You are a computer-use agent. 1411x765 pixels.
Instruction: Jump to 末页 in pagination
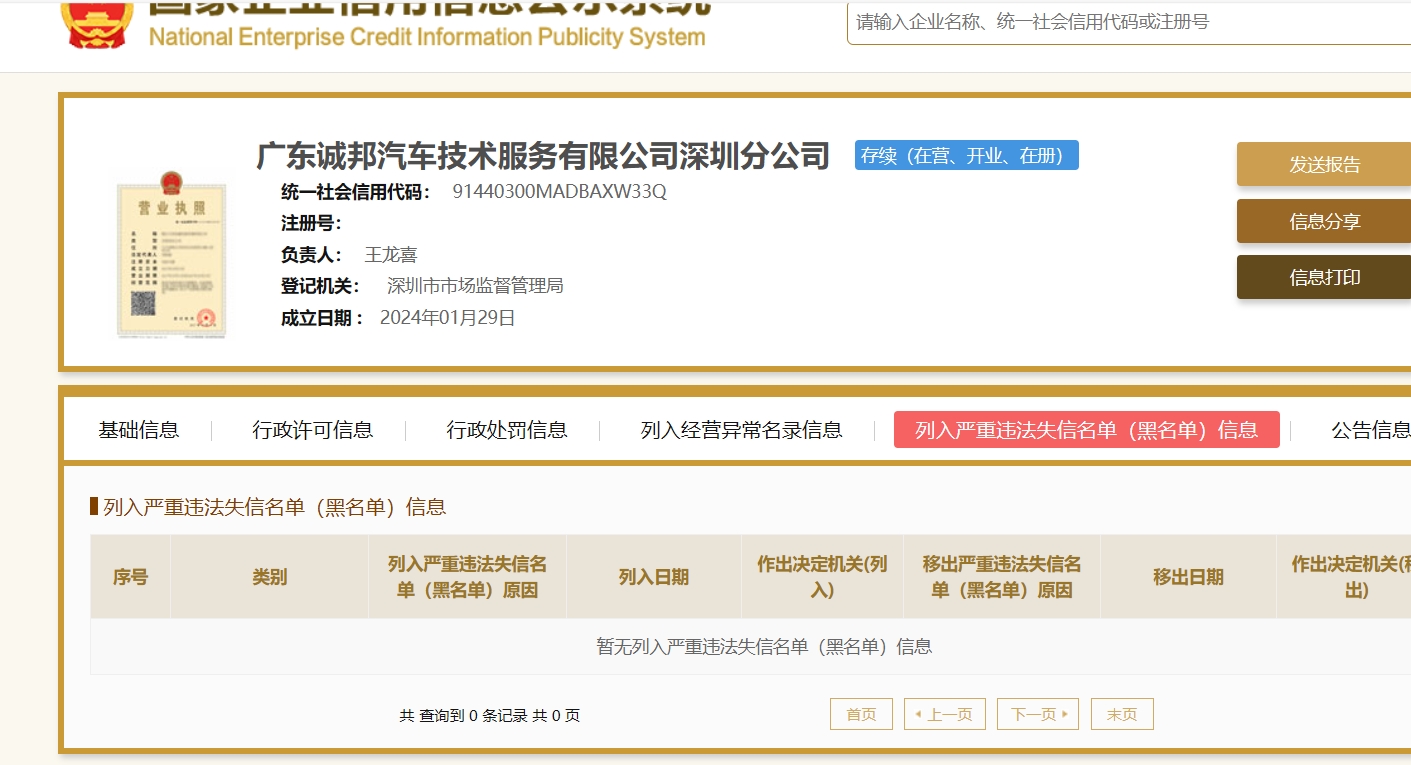(1122, 714)
